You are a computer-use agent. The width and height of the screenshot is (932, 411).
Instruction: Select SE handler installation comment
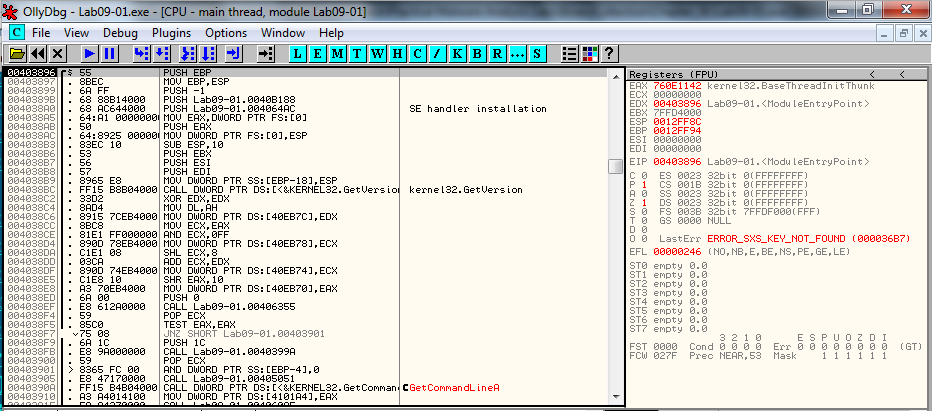pos(478,109)
